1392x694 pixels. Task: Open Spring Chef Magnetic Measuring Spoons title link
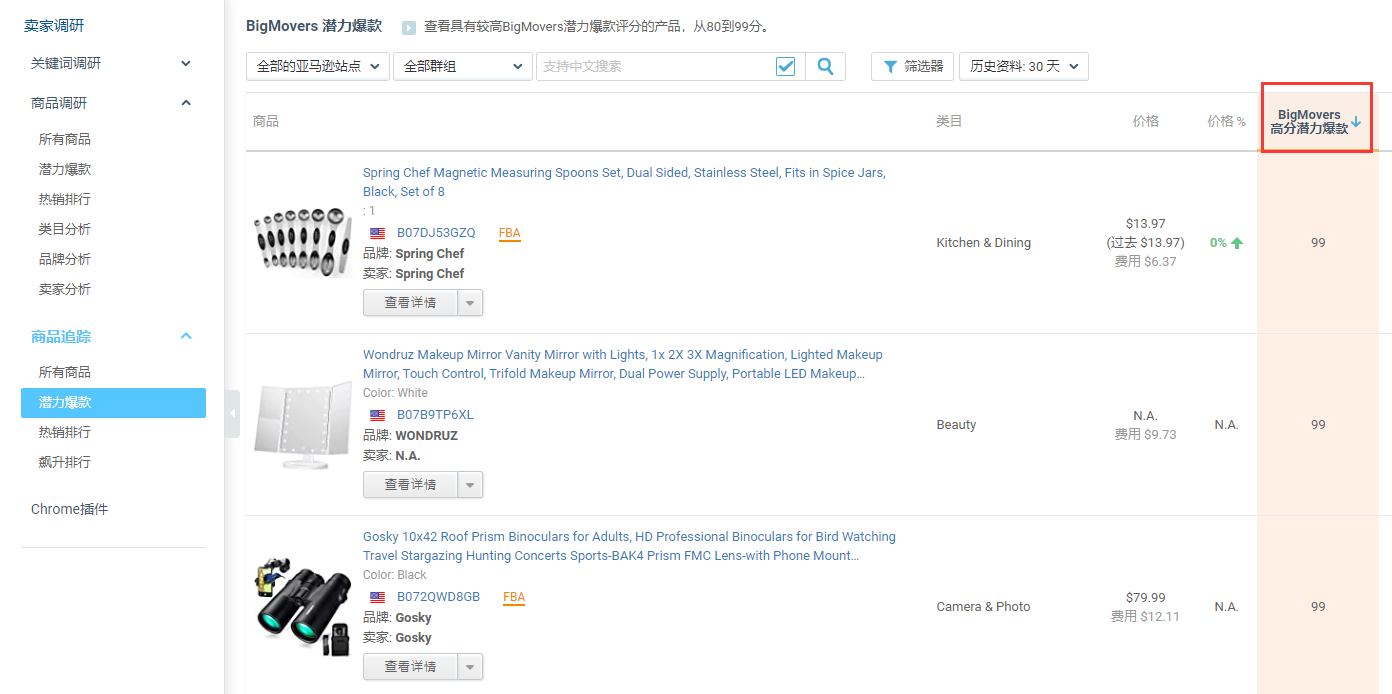[x=624, y=182]
